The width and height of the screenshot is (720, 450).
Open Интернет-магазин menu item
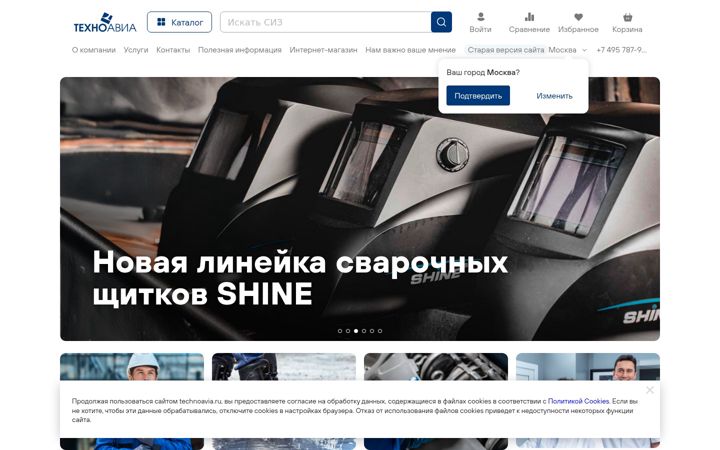[323, 50]
